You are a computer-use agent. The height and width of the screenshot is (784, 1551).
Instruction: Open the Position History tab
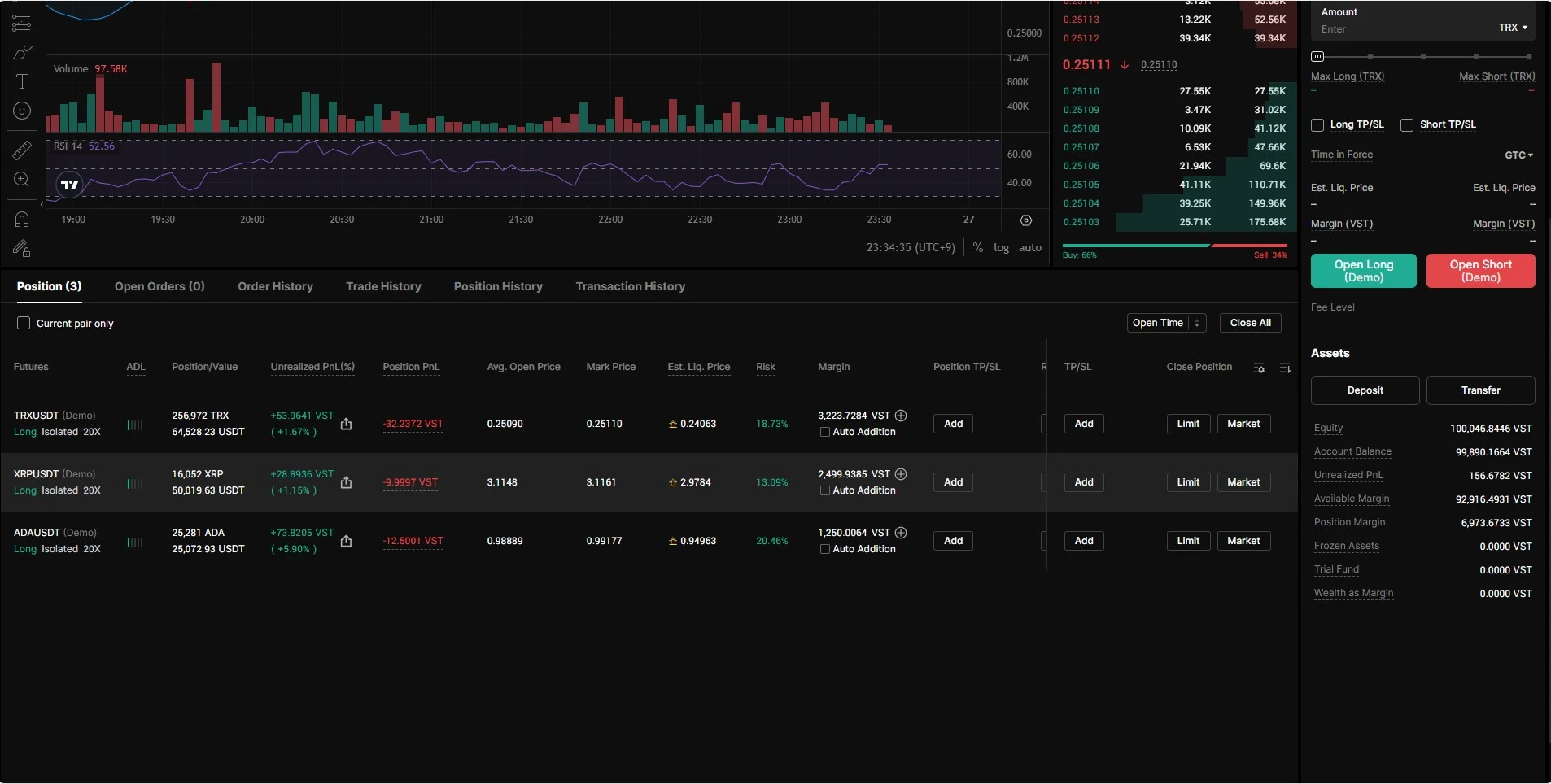click(498, 286)
